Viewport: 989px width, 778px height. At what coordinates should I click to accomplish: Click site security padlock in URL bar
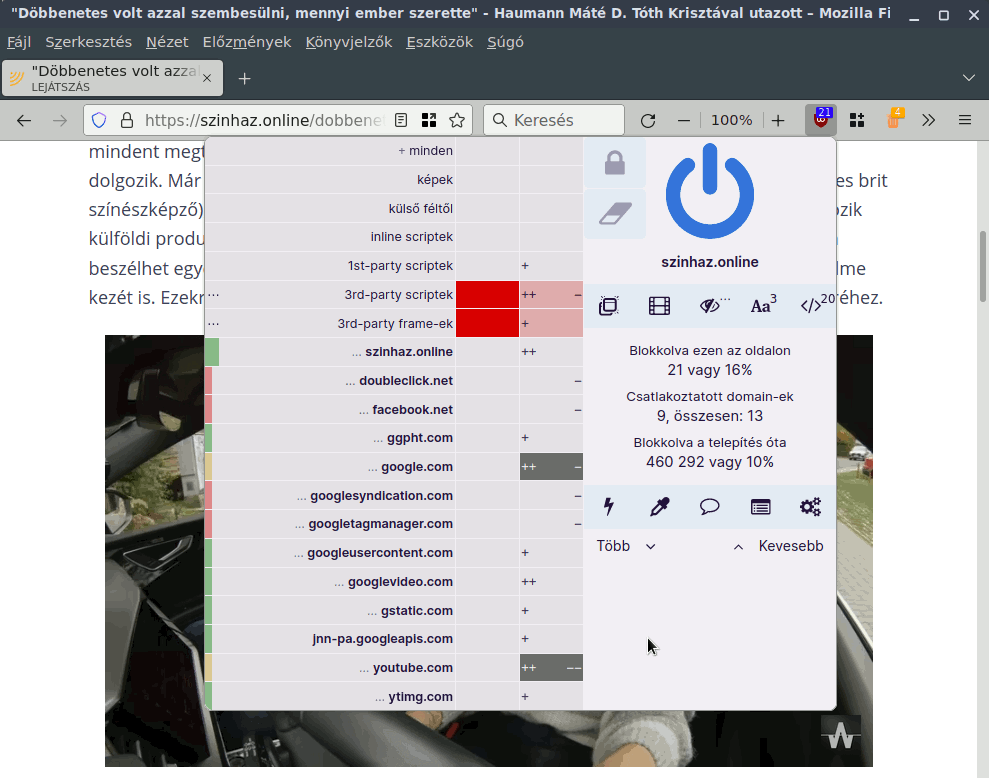(x=127, y=120)
